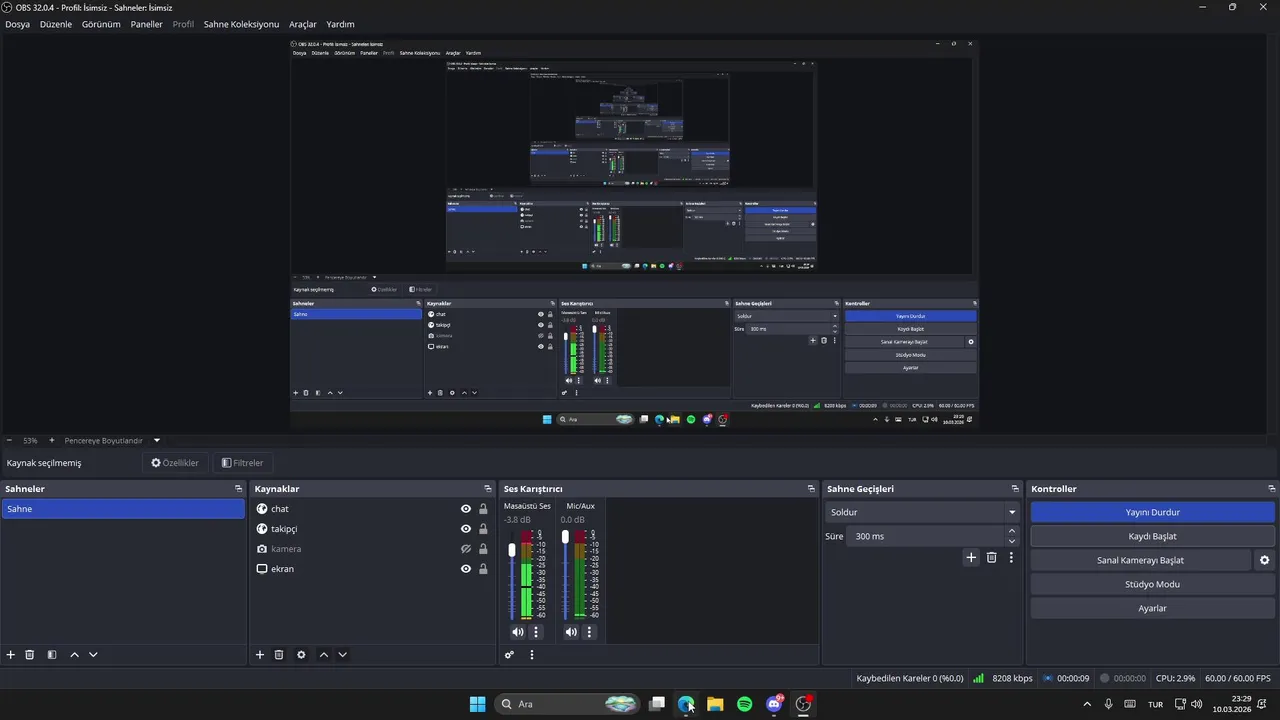Screen dimensions: 1280x720
Task: Mute the Masaüstü Ses channel
Action: click(x=517, y=632)
